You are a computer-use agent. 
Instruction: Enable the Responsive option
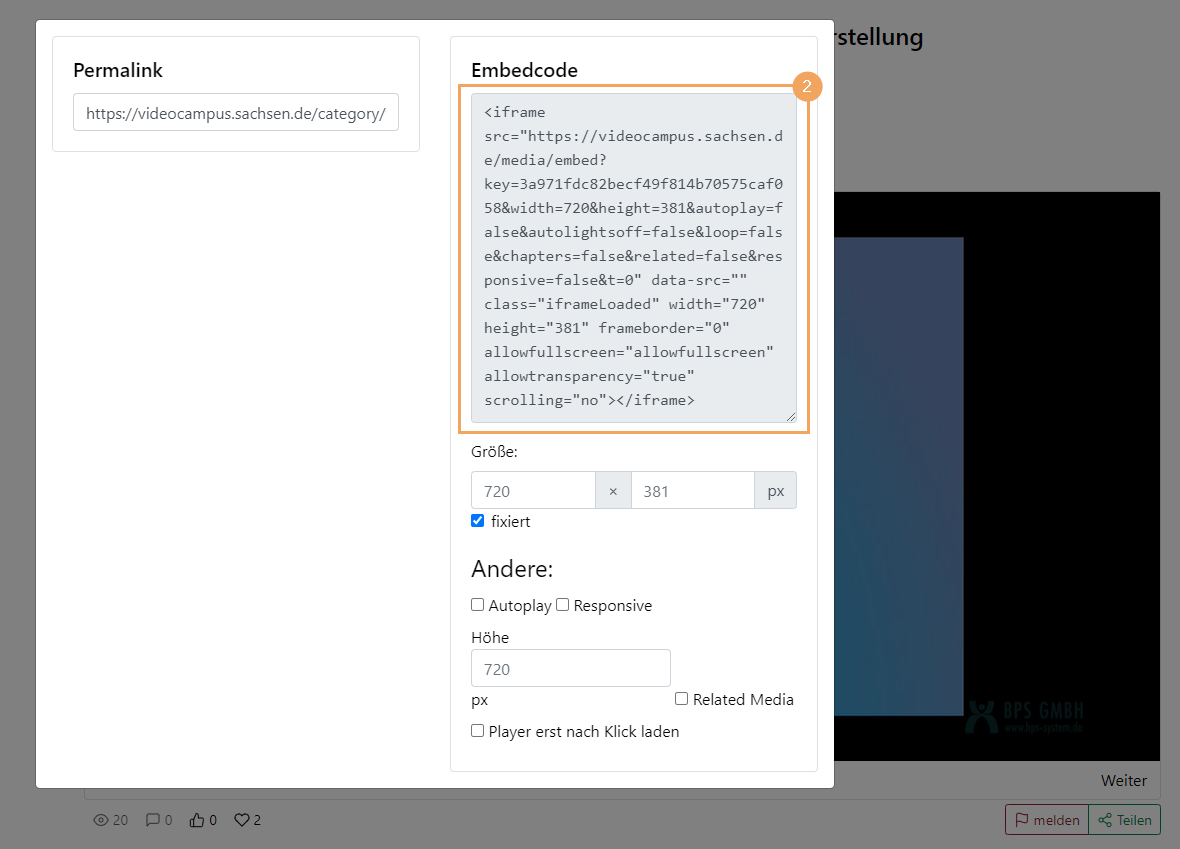(562, 604)
